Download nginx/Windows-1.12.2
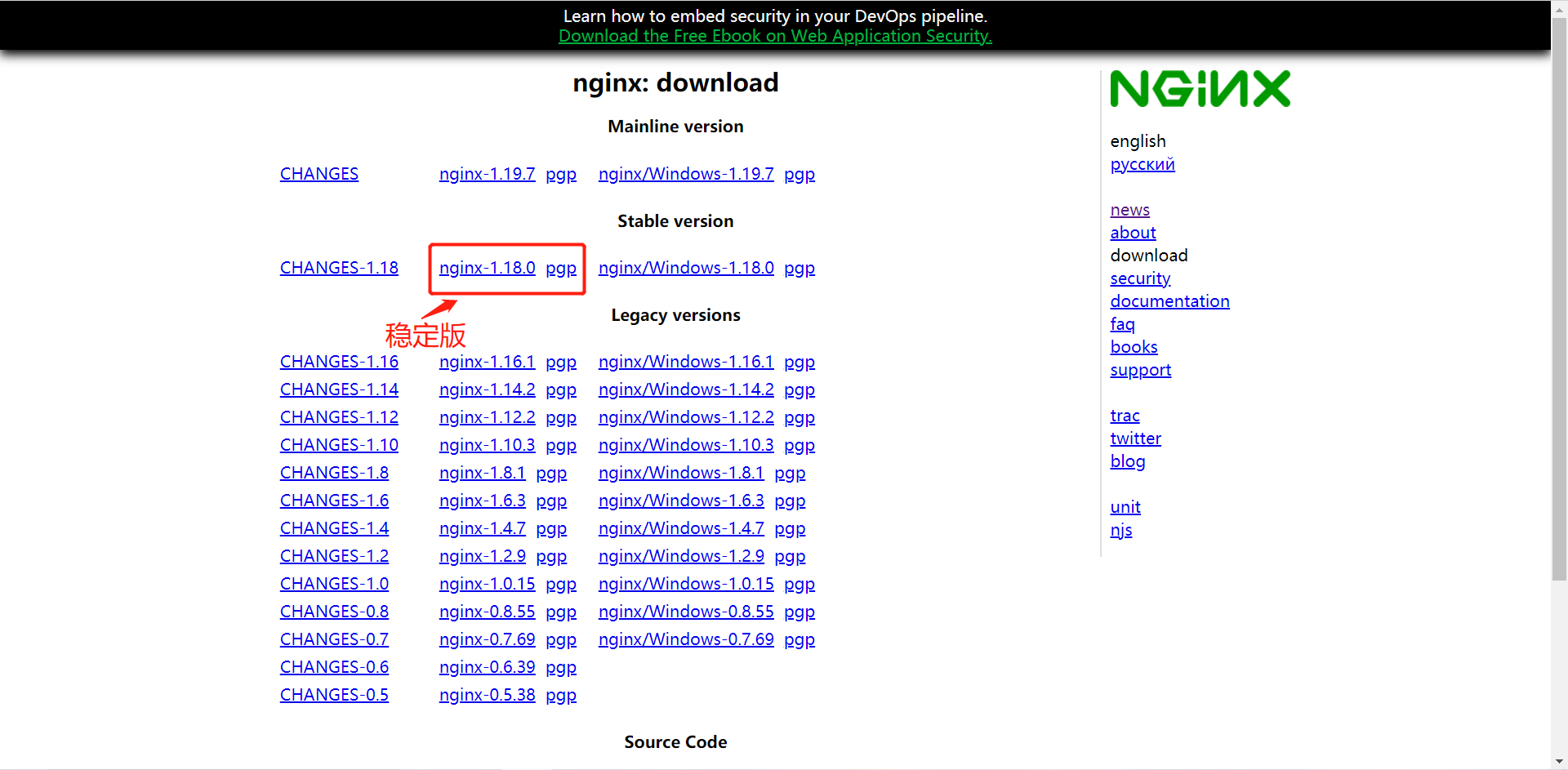Image resolution: width=1568 pixels, height=770 pixels. point(686,417)
